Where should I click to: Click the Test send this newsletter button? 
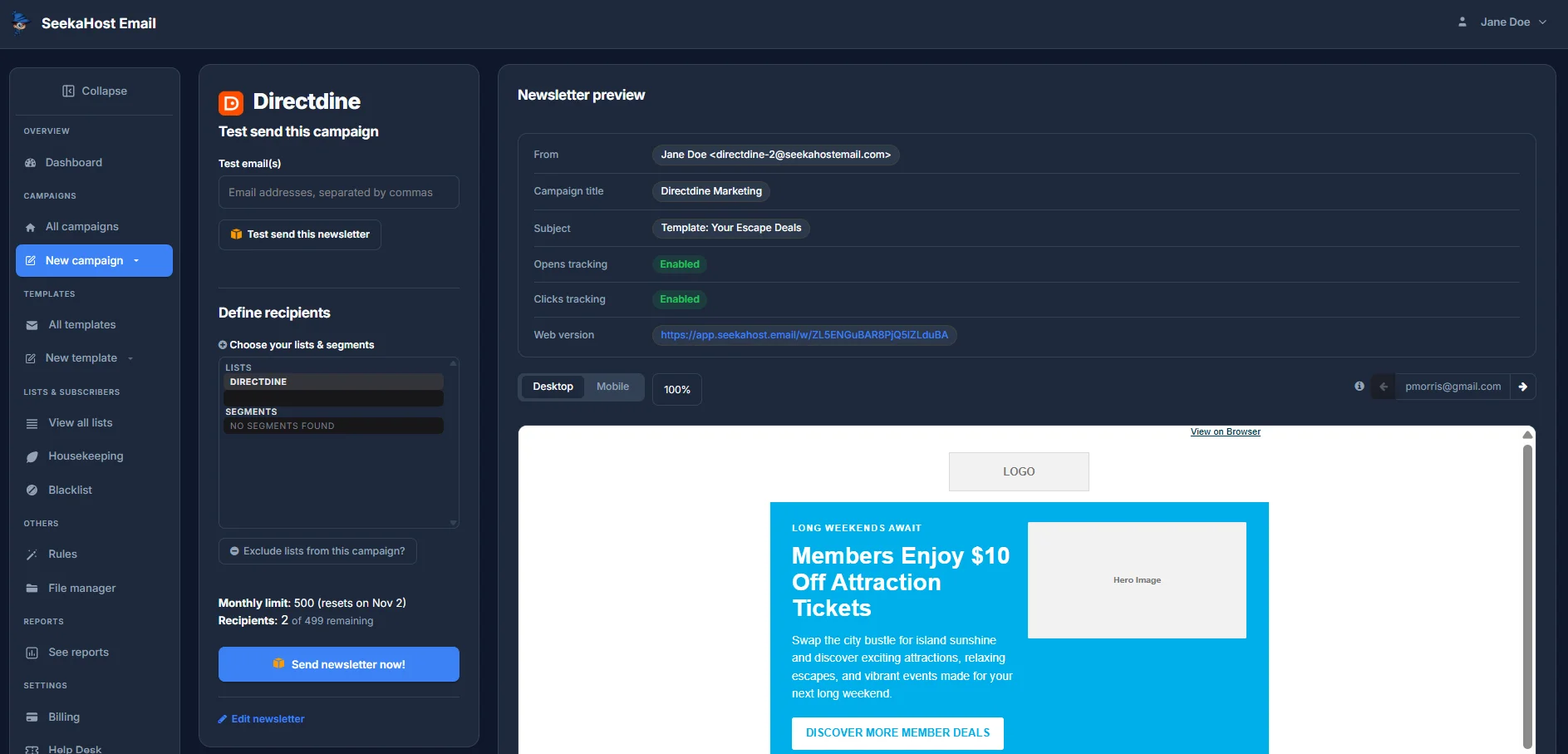[300, 234]
